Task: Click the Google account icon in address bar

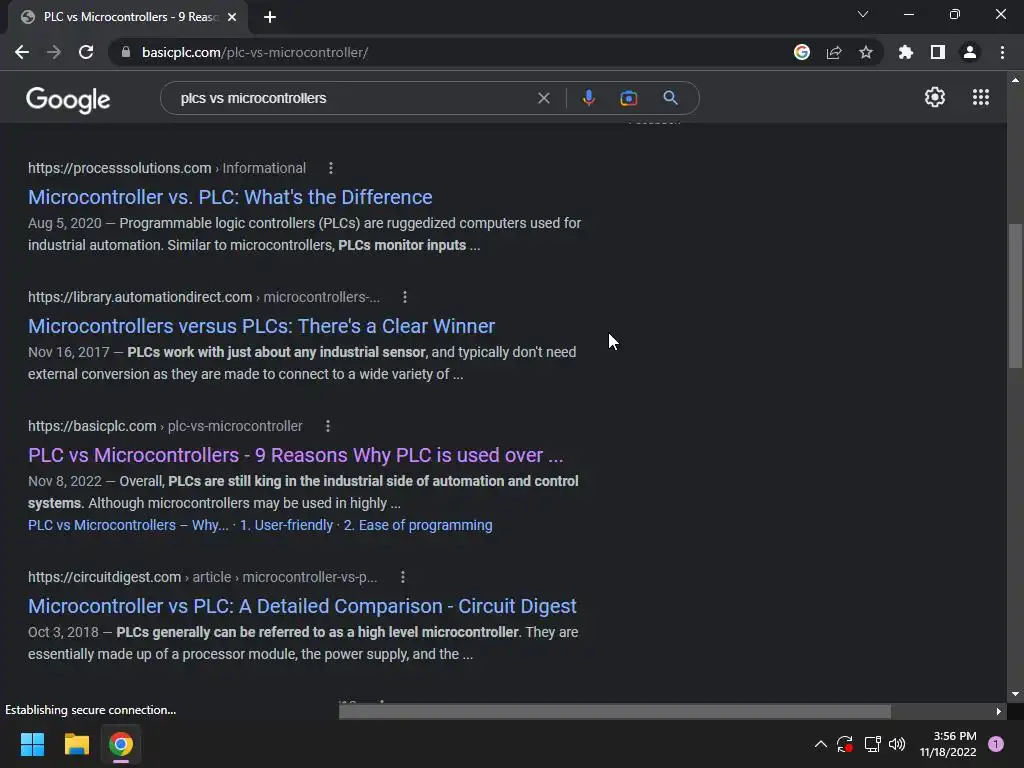Action: click(802, 52)
